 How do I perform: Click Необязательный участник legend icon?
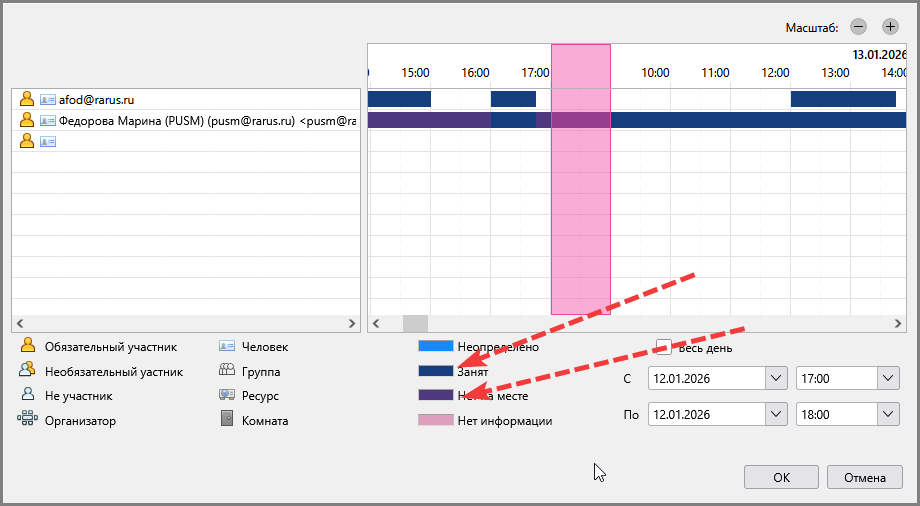point(27,370)
